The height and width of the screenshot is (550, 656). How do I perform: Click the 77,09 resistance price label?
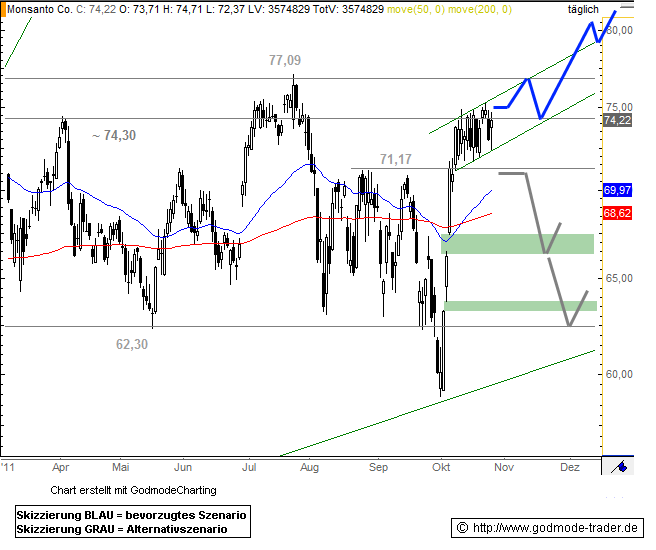click(x=285, y=60)
